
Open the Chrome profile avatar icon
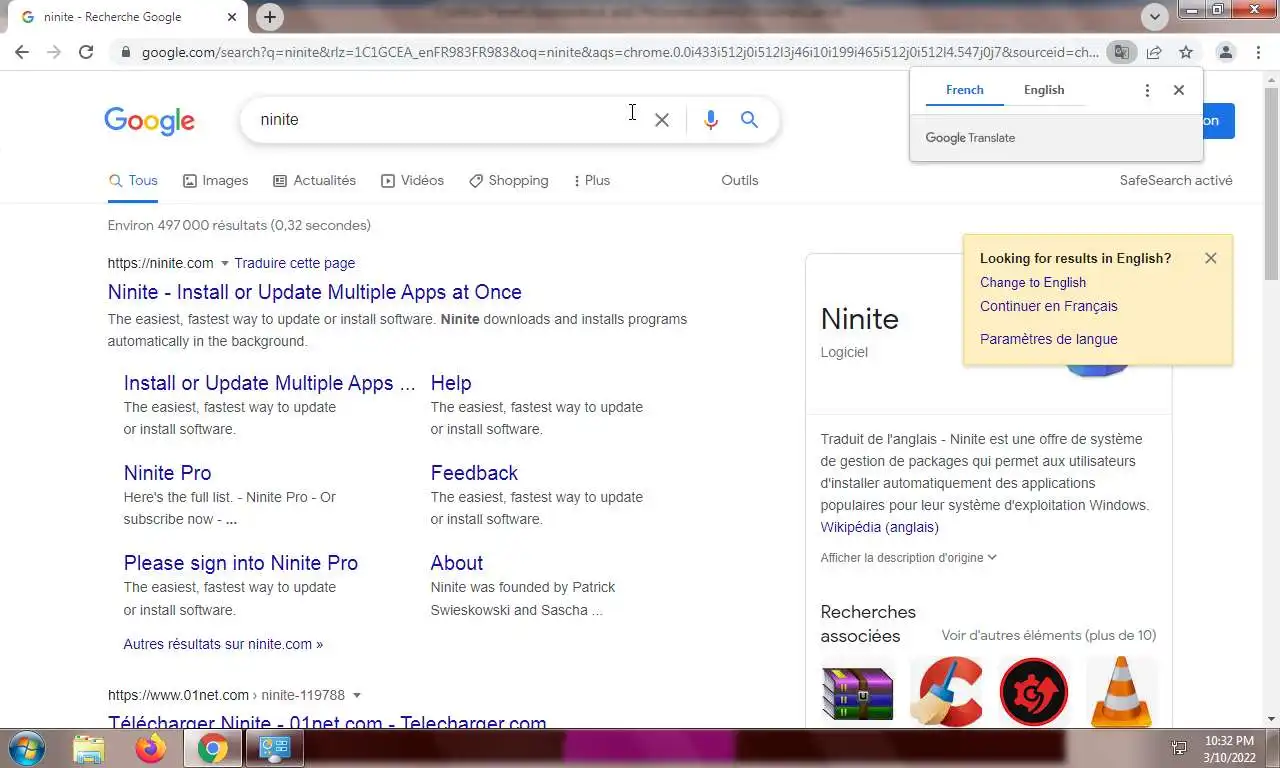pos(1225,52)
